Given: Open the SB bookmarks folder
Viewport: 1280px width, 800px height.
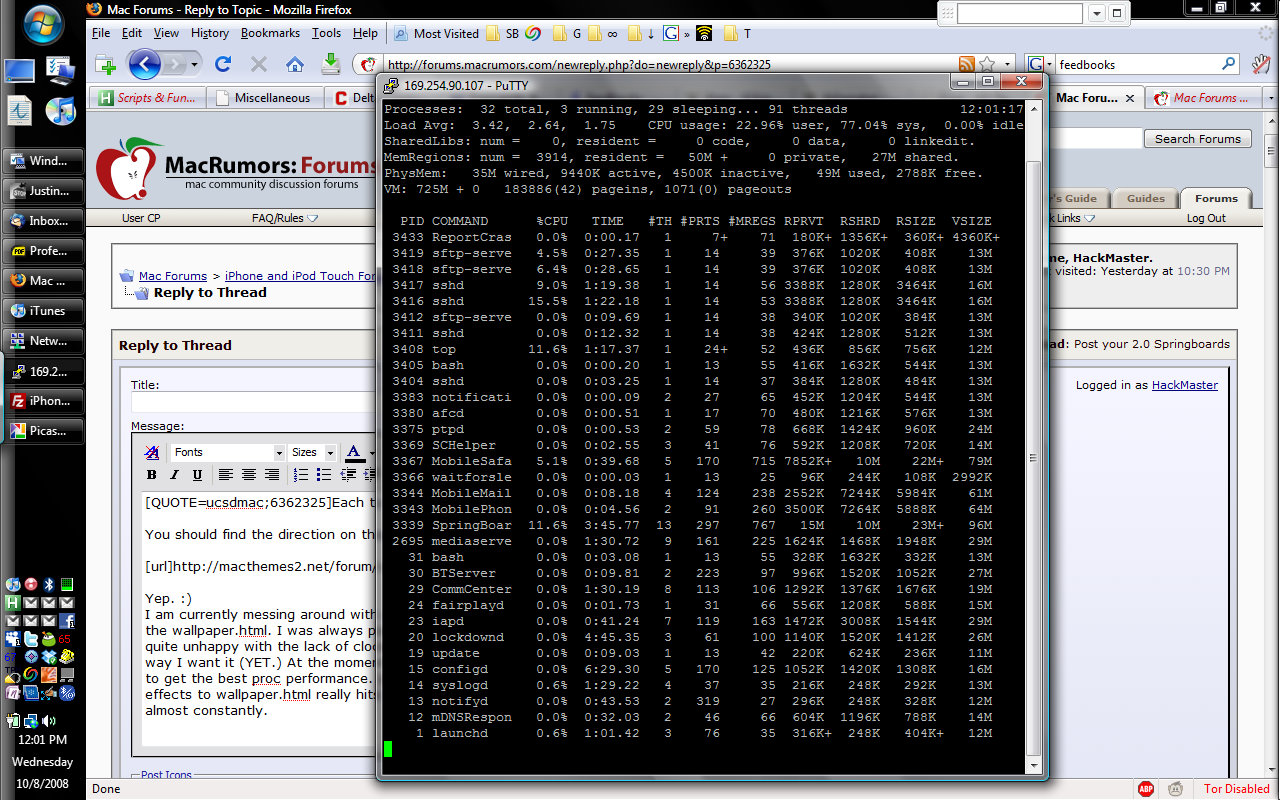Looking at the screenshot, I should [x=503, y=33].
